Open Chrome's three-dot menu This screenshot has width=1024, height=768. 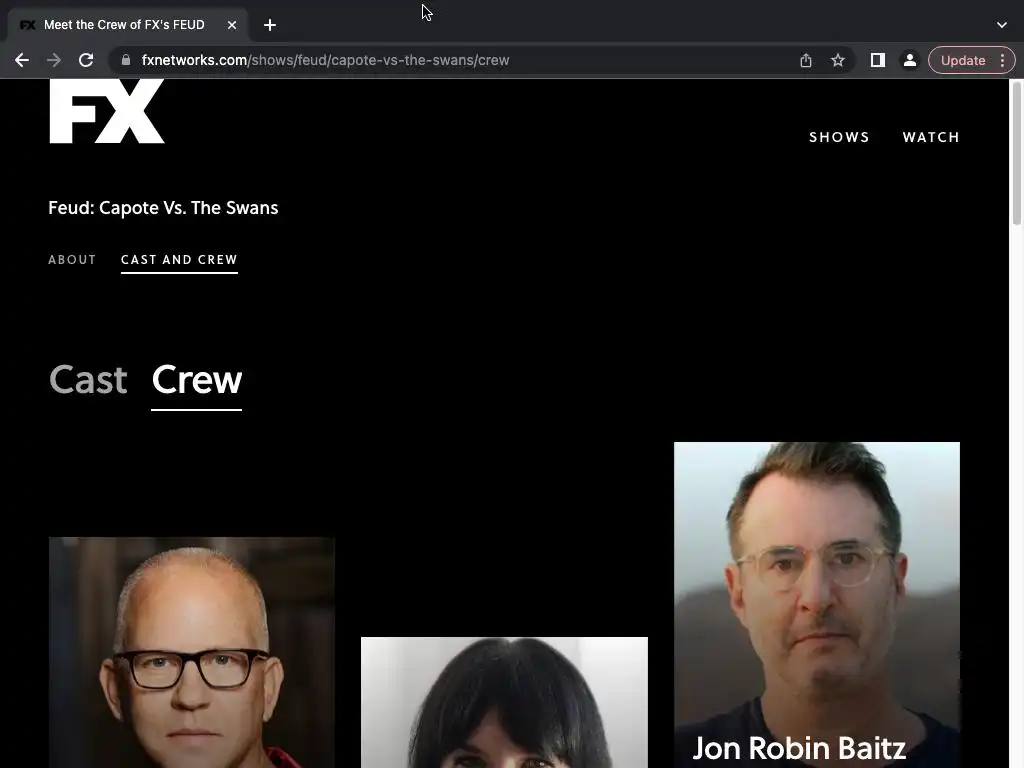(x=1002, y=60)
